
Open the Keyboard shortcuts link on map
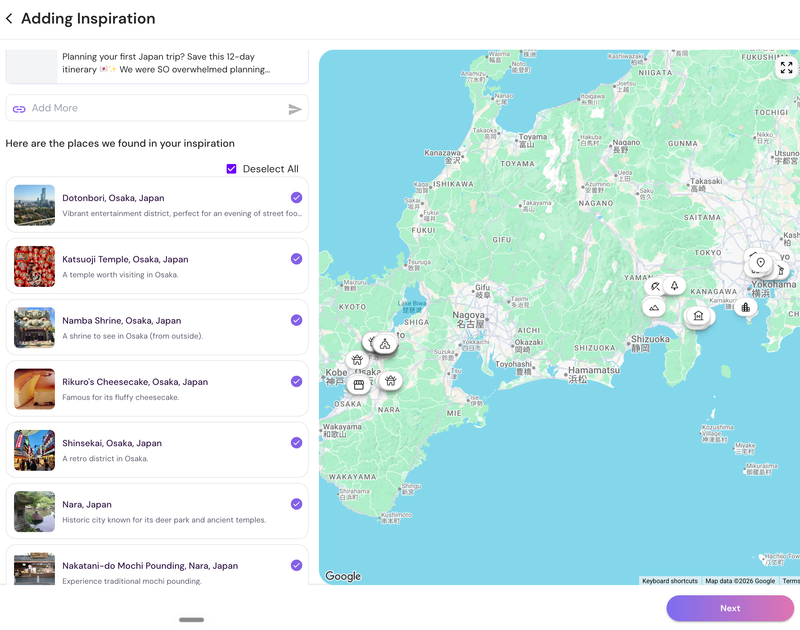(669, 581)
